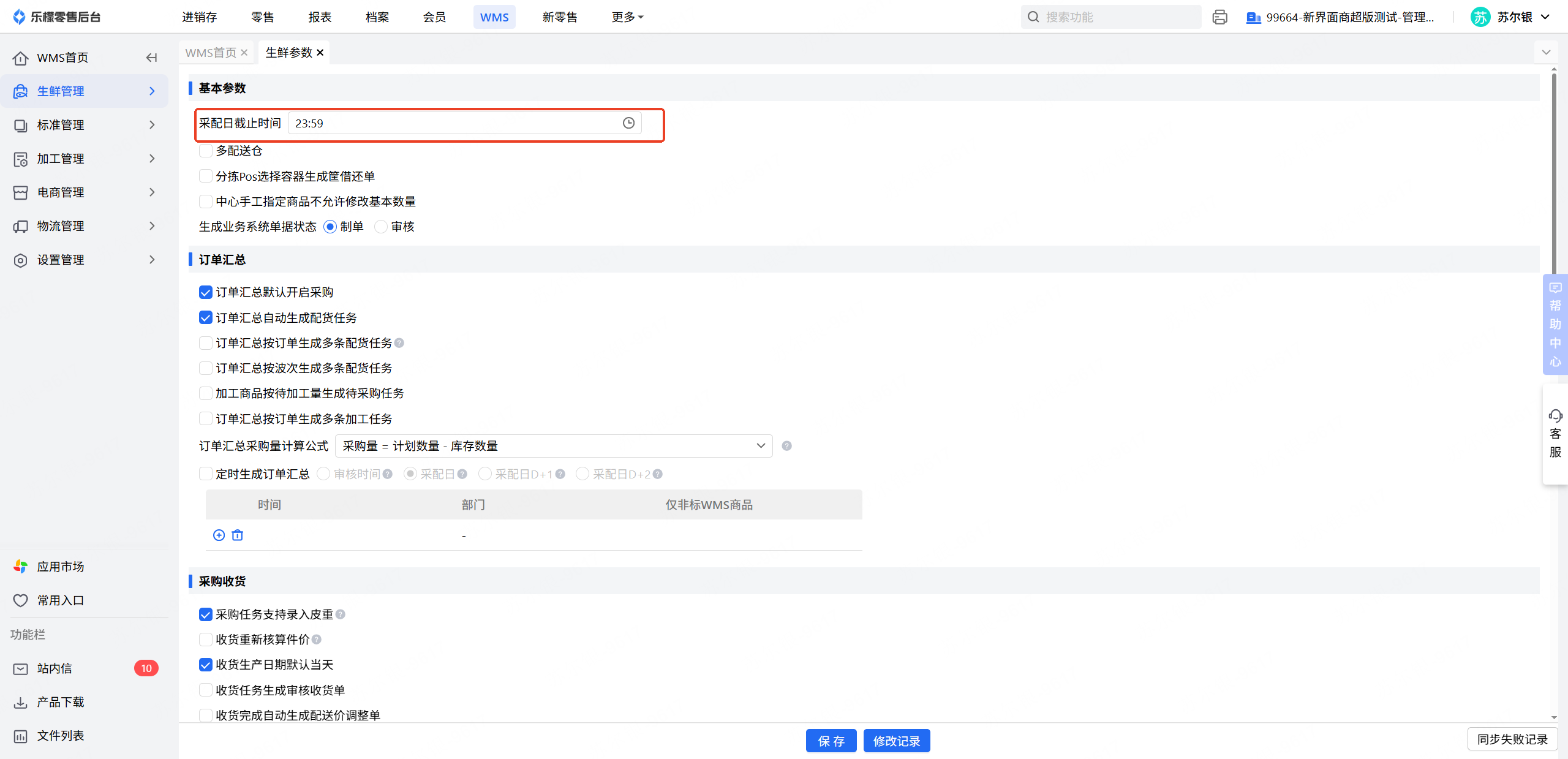Enable 多配送仓 checkbox
1568x759 pixels.
coord(206,151)
